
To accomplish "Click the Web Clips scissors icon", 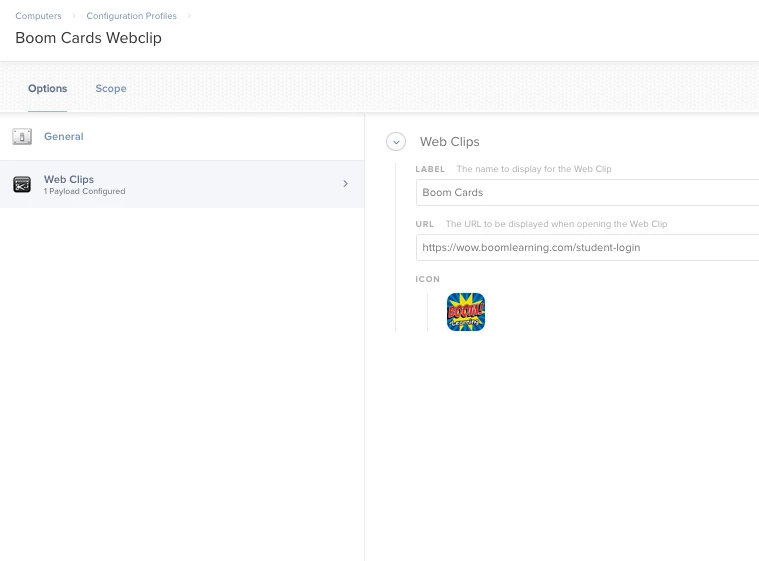I will pyautogui.click(x=22, y=184).
